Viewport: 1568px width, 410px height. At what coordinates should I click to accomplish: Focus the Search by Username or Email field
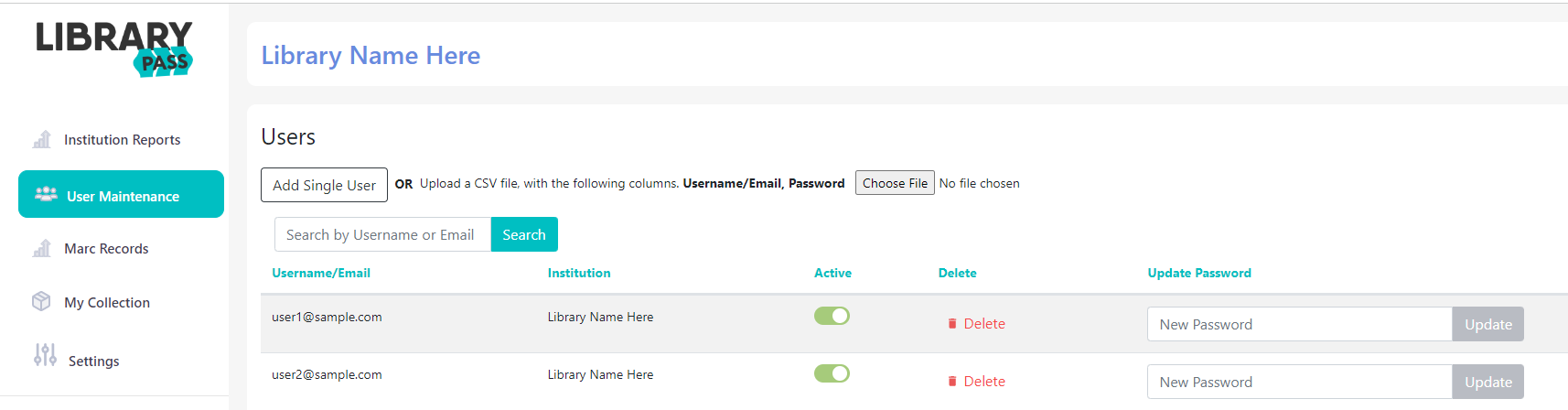pyautogui.click(x=382, y=234)
